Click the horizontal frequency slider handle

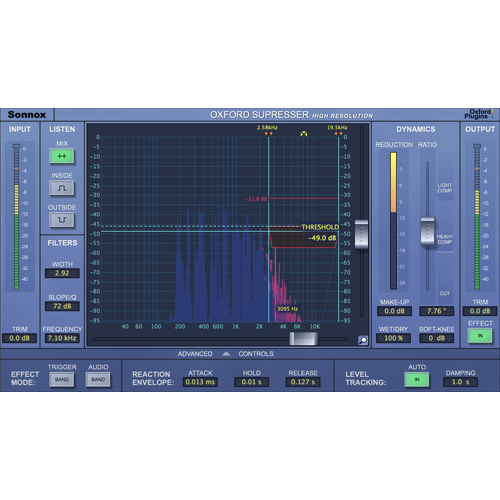coord(304,339)
